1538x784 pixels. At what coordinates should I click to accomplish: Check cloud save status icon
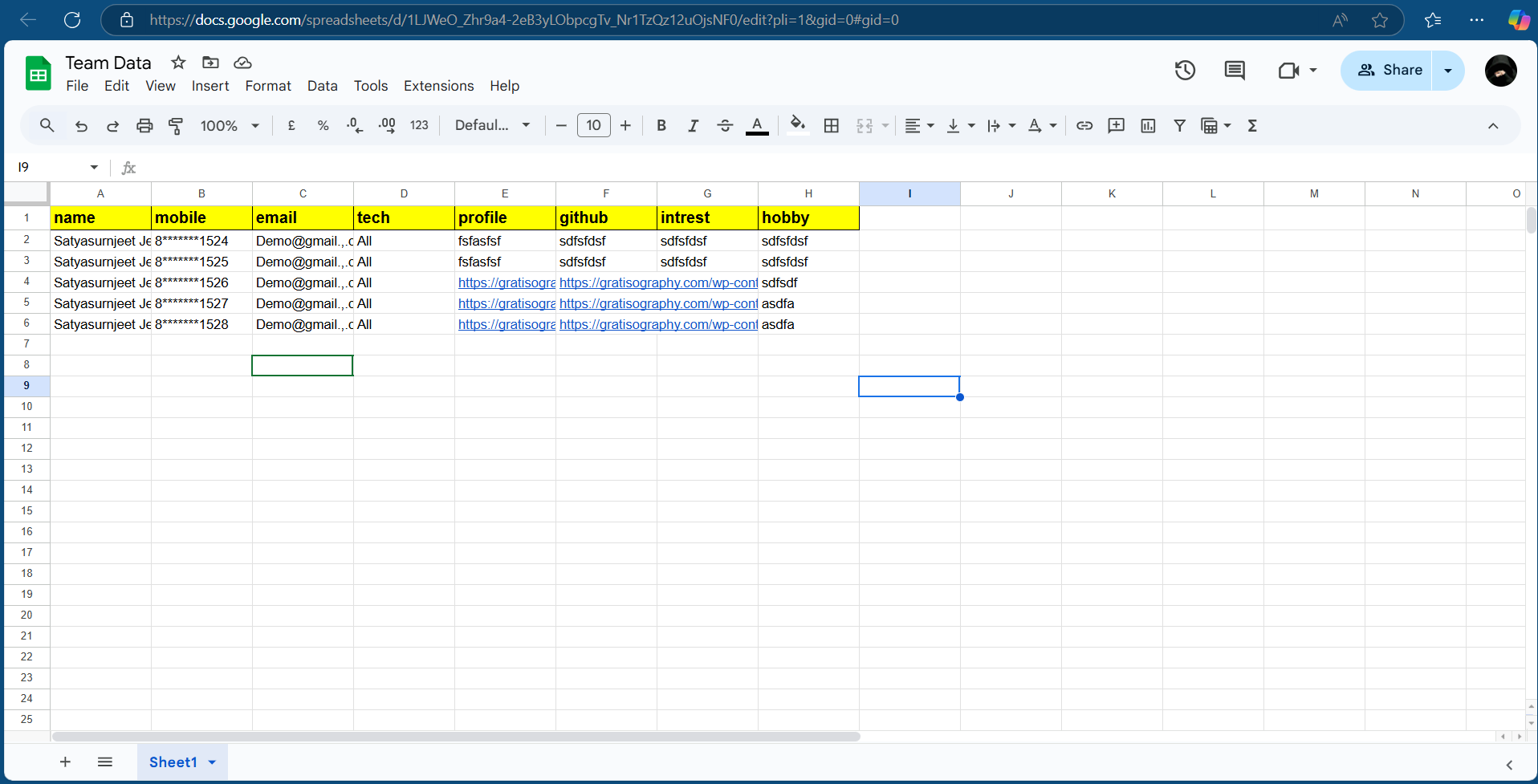[242, 63]
